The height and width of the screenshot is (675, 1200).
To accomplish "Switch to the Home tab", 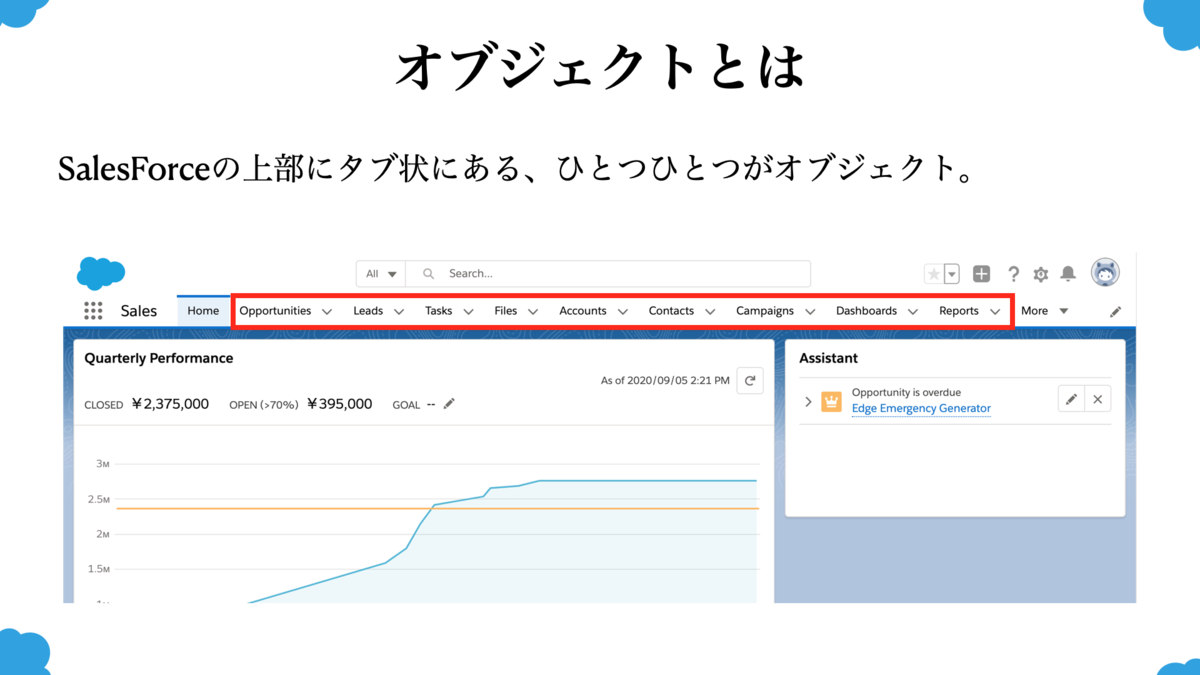I will 203,310.
